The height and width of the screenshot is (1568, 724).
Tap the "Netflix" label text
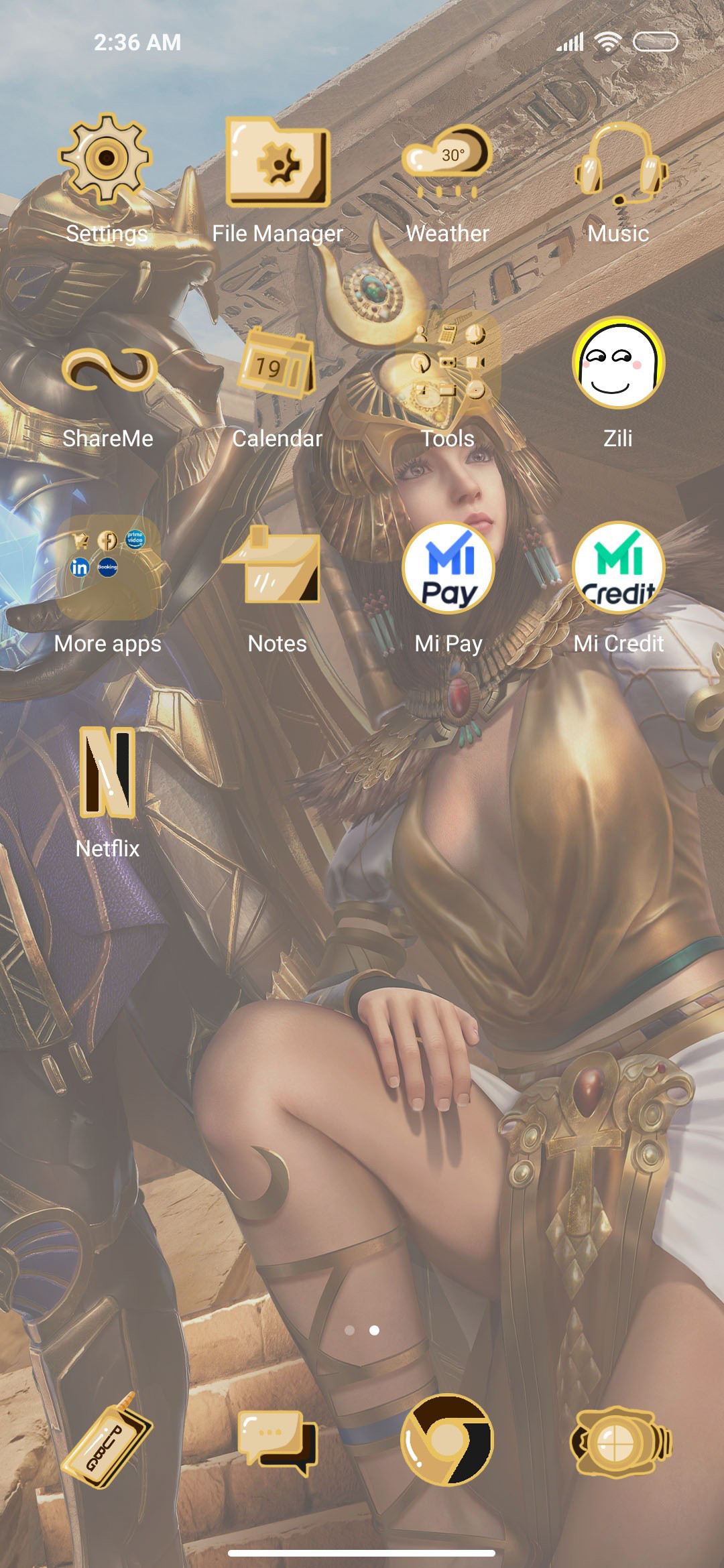click(x=108, y=848)
